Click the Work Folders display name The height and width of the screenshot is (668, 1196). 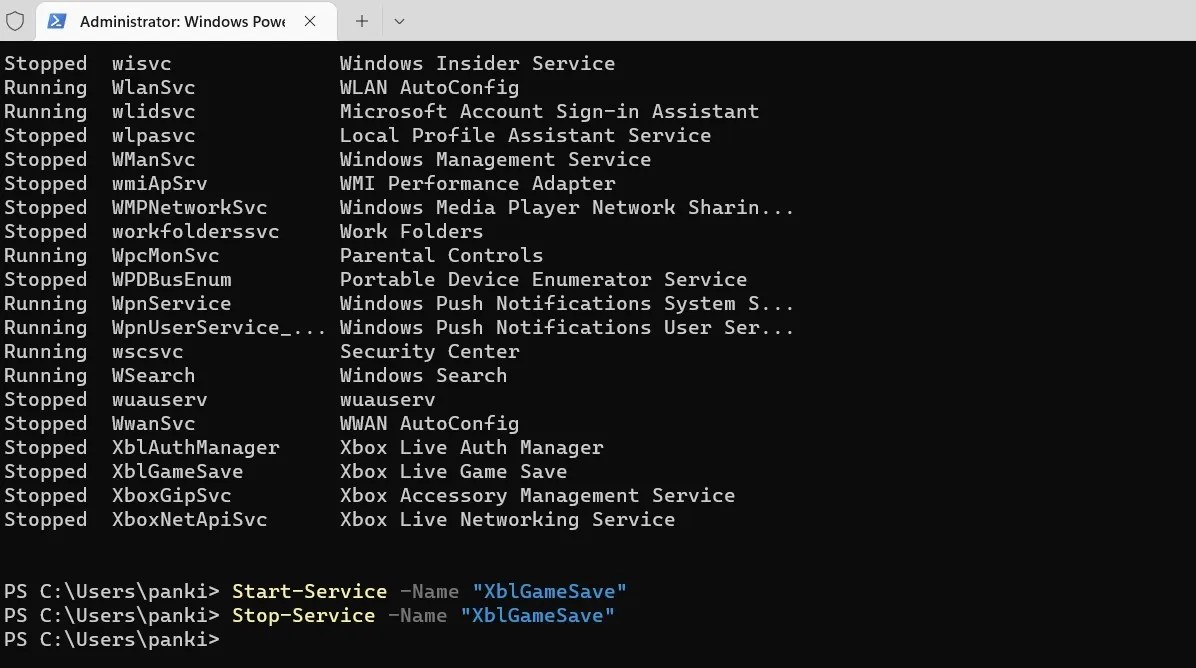point(411,231)
